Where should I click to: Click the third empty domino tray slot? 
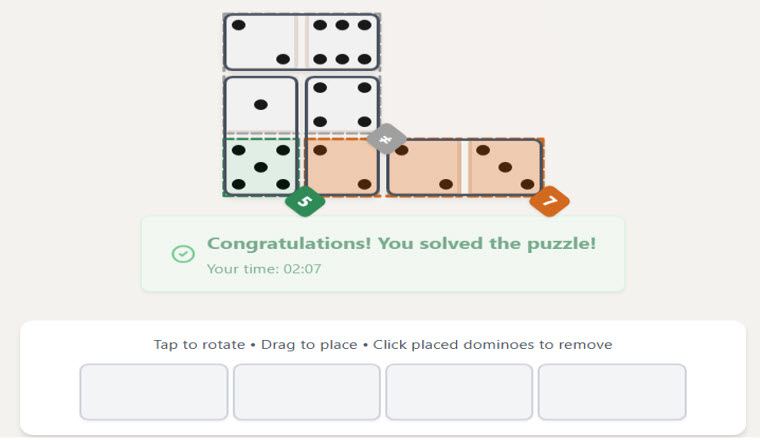click(459, 392)
